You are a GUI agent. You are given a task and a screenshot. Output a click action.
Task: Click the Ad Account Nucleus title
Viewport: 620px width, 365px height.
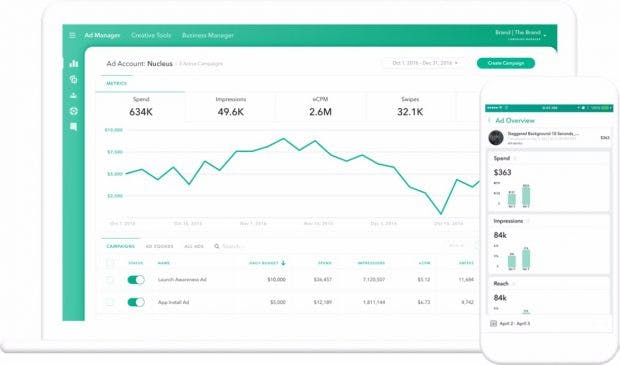[x=140, y=64]
